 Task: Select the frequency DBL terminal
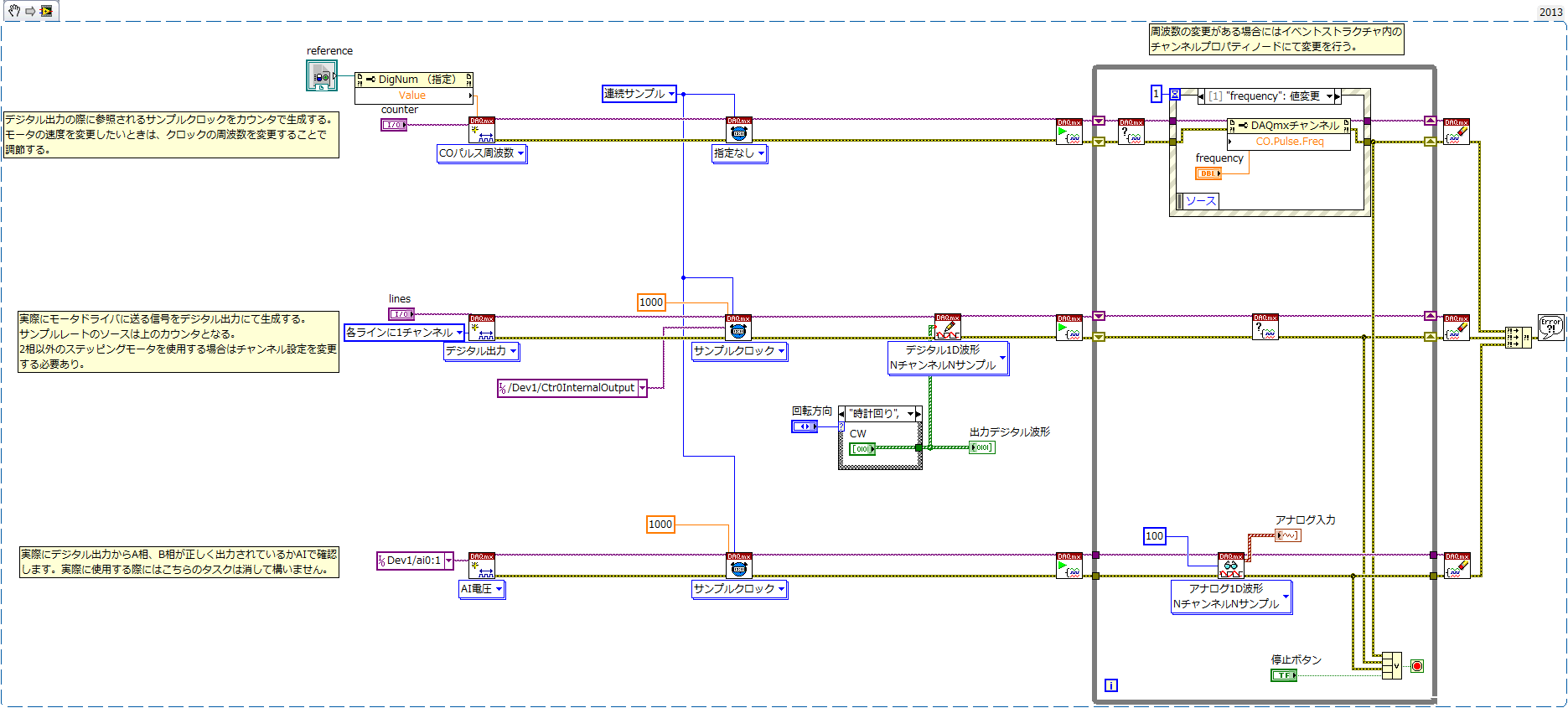coord(1208,173)
